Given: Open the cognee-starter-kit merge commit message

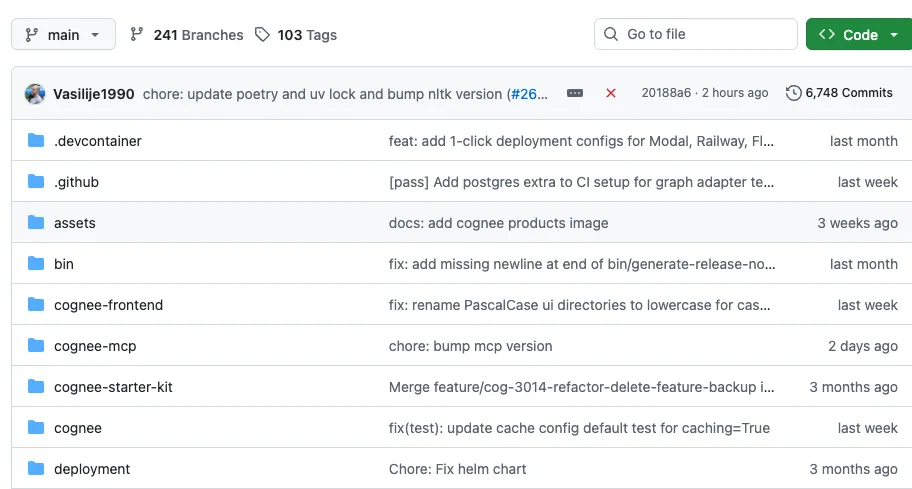Looking at the screenshot, I should pyautogui.click(x=581, y=387).
